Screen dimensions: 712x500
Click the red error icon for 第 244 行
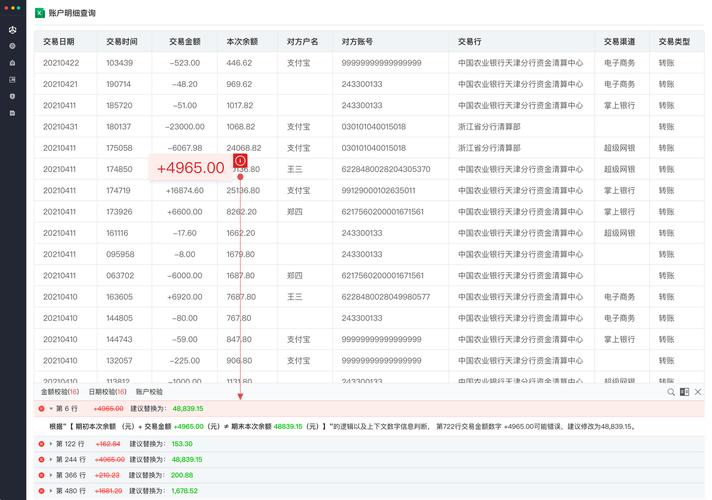coord(41,460)
